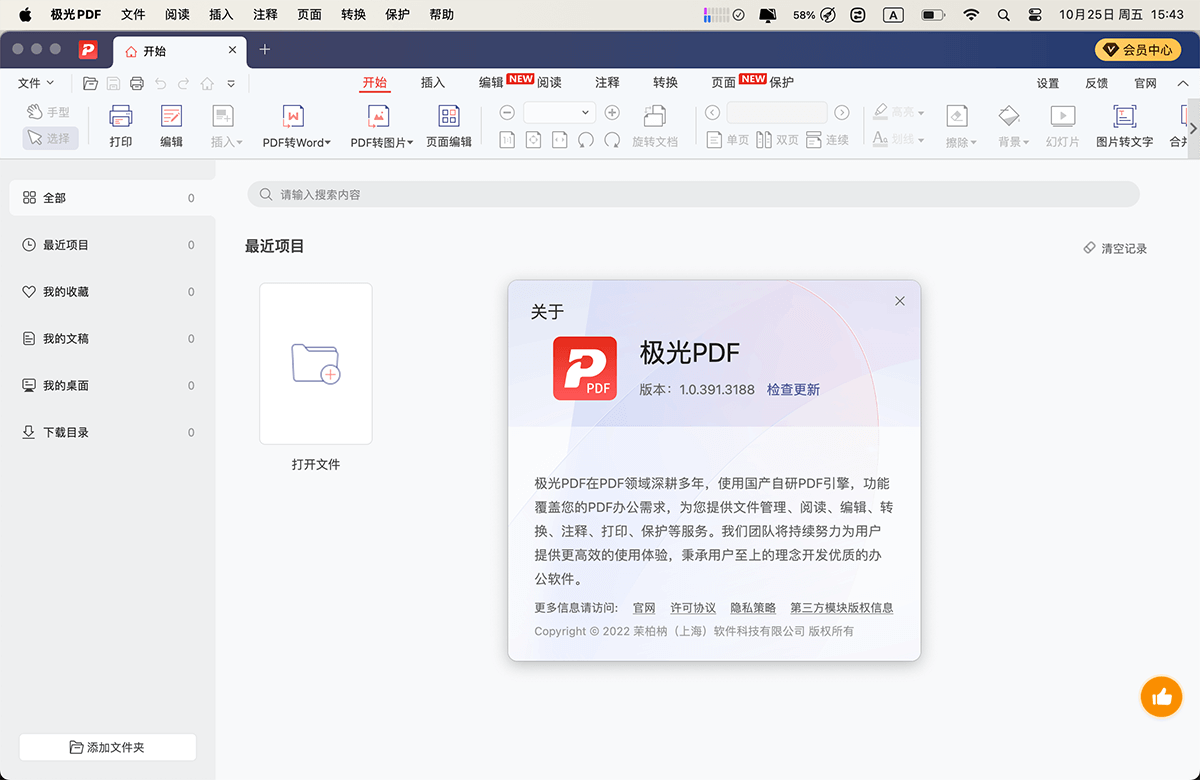
Task: Expand the quick toolbar customize arrow
Action: (231, 84)
